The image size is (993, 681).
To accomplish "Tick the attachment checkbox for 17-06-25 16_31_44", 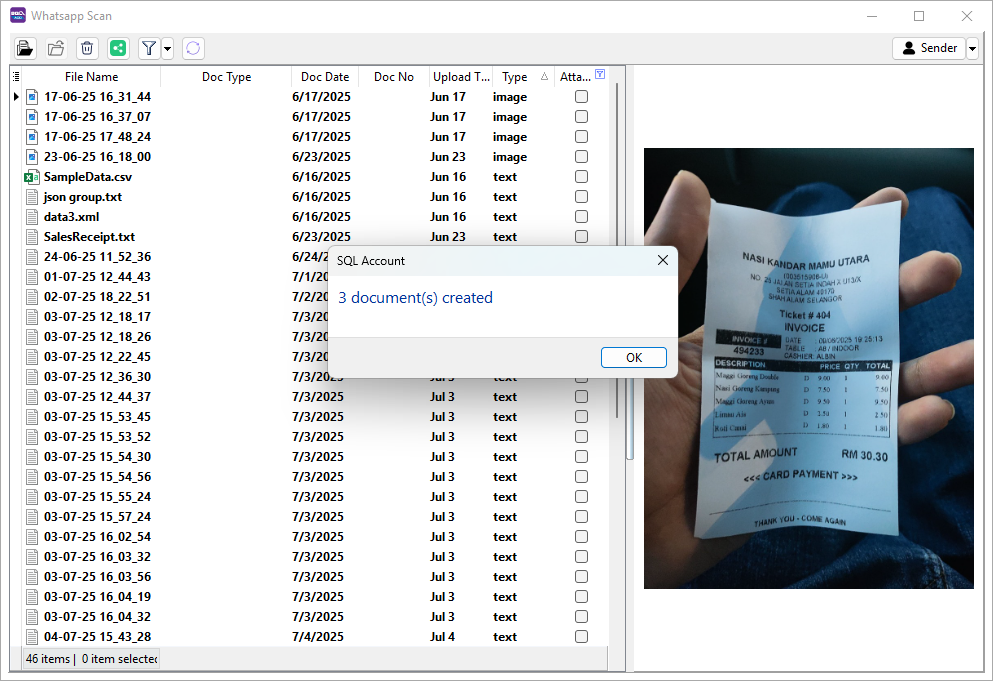I will coord(581,97).
